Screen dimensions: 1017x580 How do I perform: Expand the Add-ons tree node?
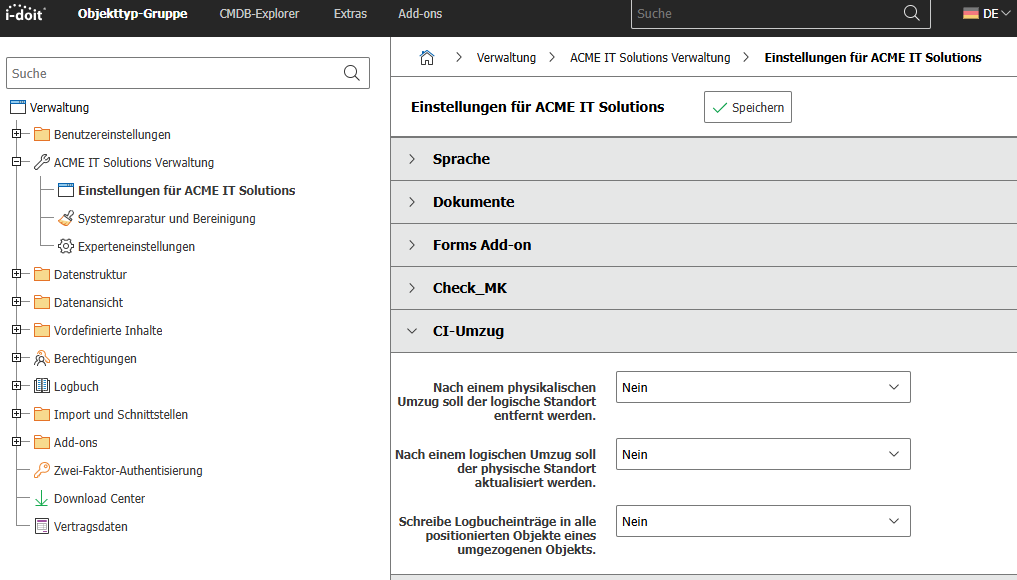(x=17, y=442)
